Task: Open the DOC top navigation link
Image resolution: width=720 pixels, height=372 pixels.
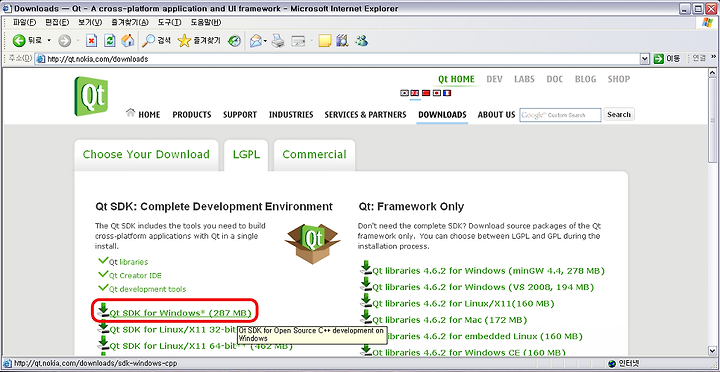Action: (x=555, y=79)
